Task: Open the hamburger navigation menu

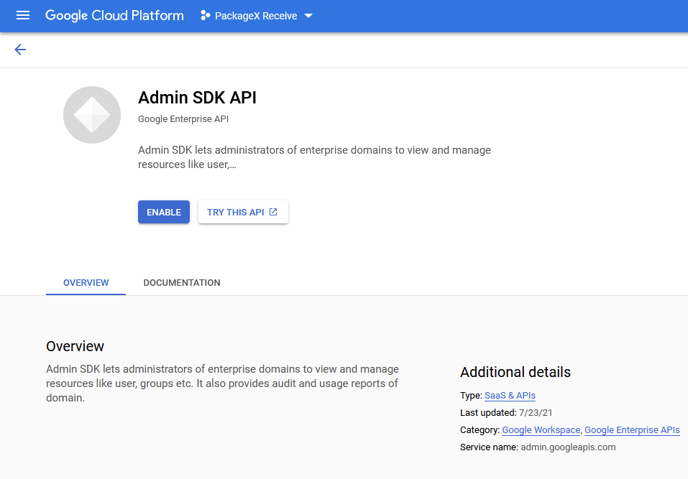Action: tap(23, 16)
